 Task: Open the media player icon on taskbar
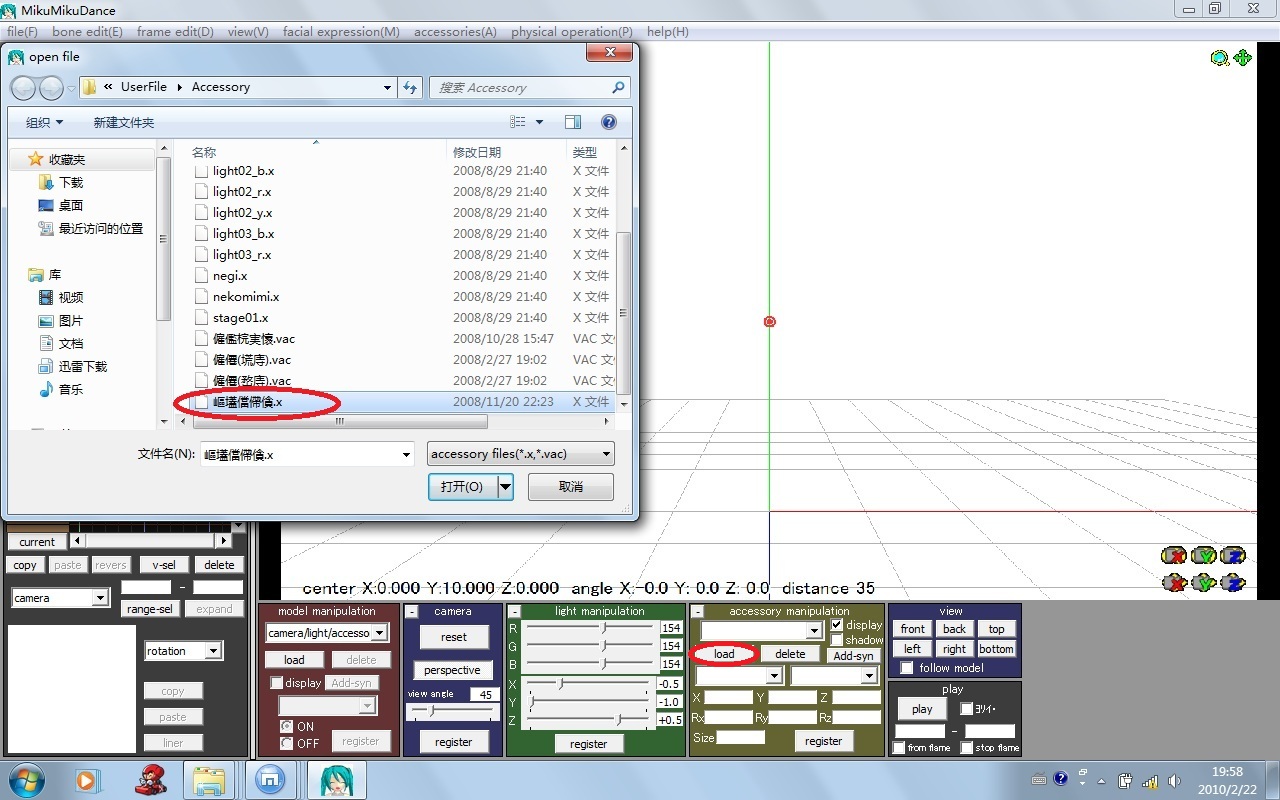(87, 780)
